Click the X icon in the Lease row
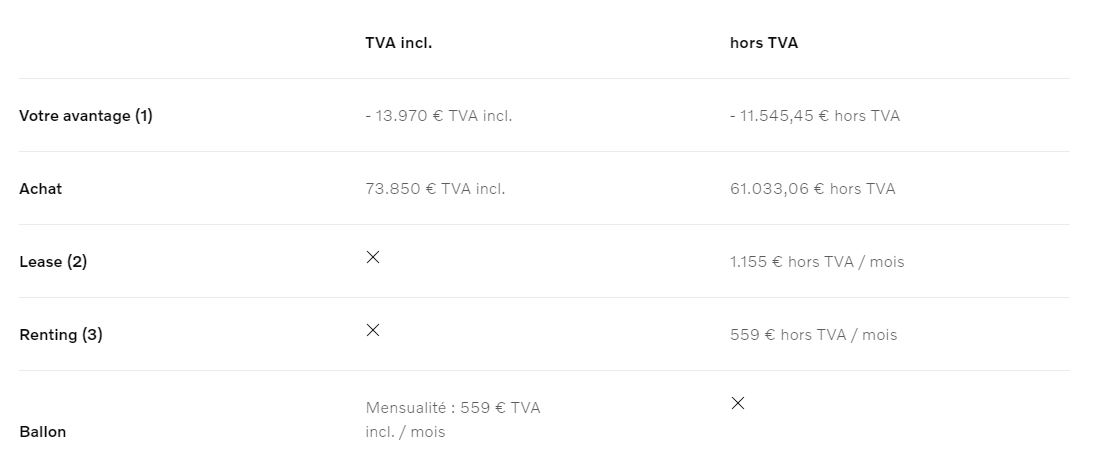 (x=373, y=257)
